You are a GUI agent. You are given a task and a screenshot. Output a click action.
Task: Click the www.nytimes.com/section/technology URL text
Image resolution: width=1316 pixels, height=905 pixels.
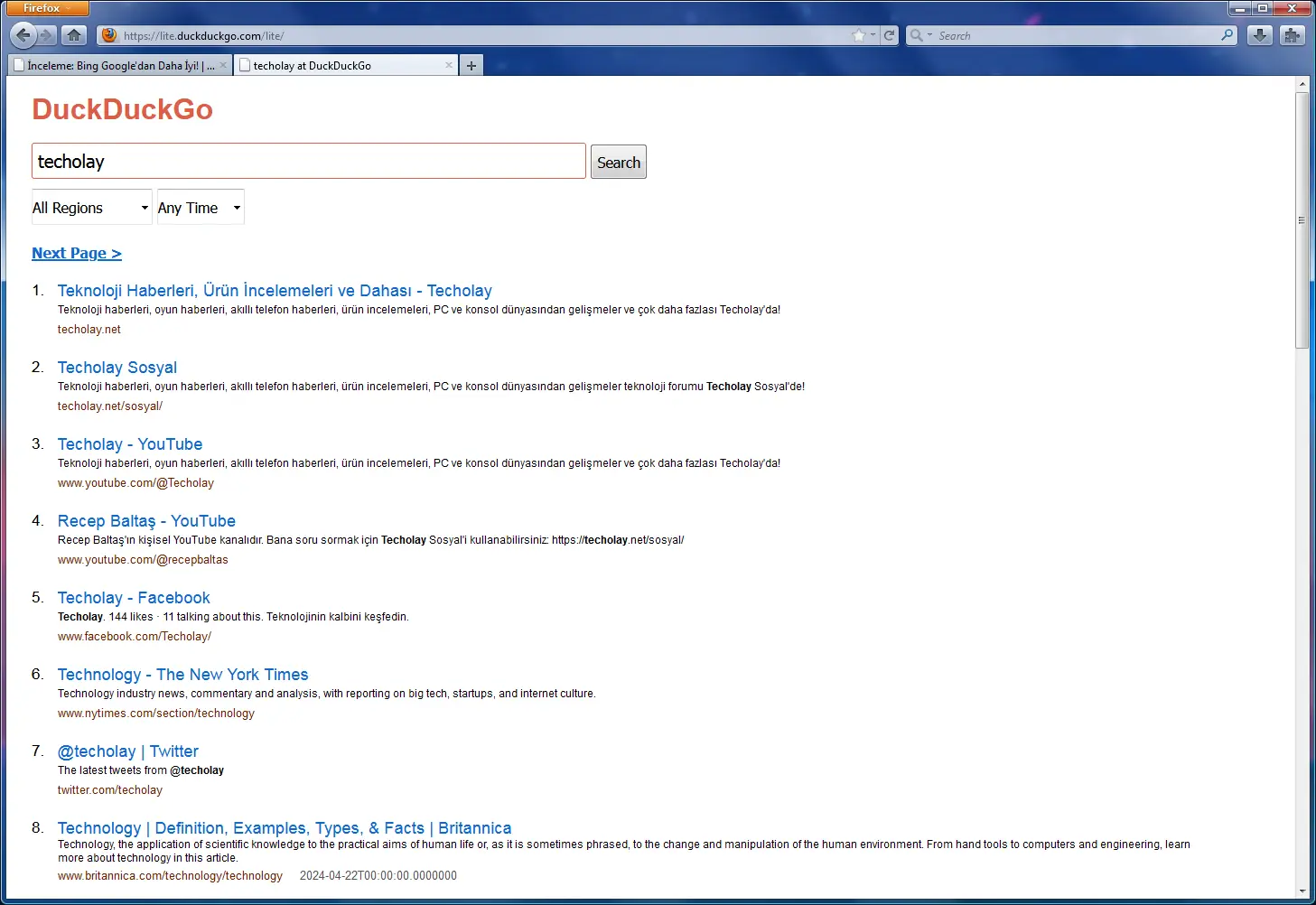click(156, 714)
